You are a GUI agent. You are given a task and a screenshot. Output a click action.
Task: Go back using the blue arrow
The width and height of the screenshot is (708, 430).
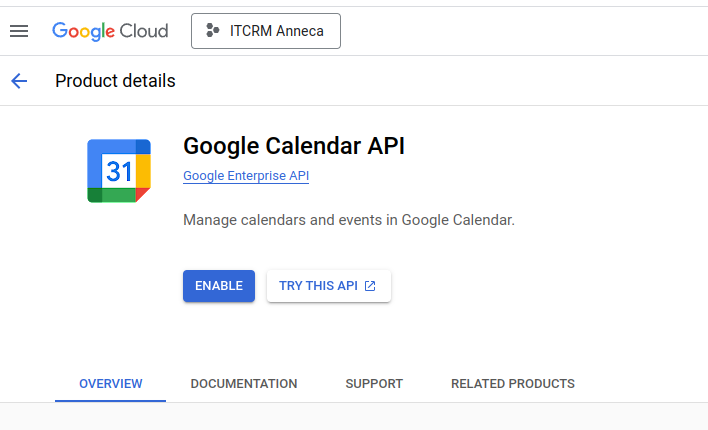pos(19,81)
